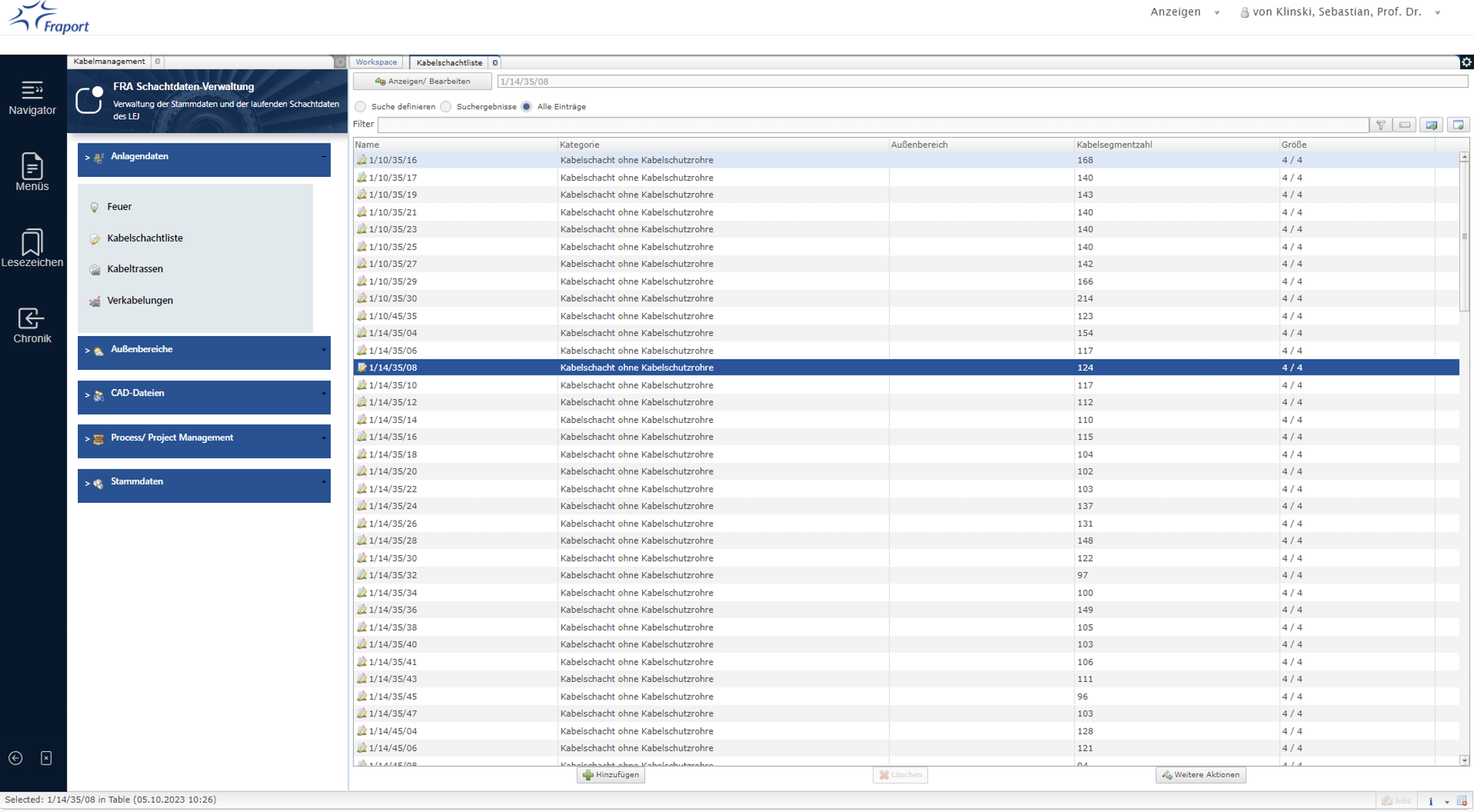
Task: Click the info icon in status bar
Action: pos(1431,801)
